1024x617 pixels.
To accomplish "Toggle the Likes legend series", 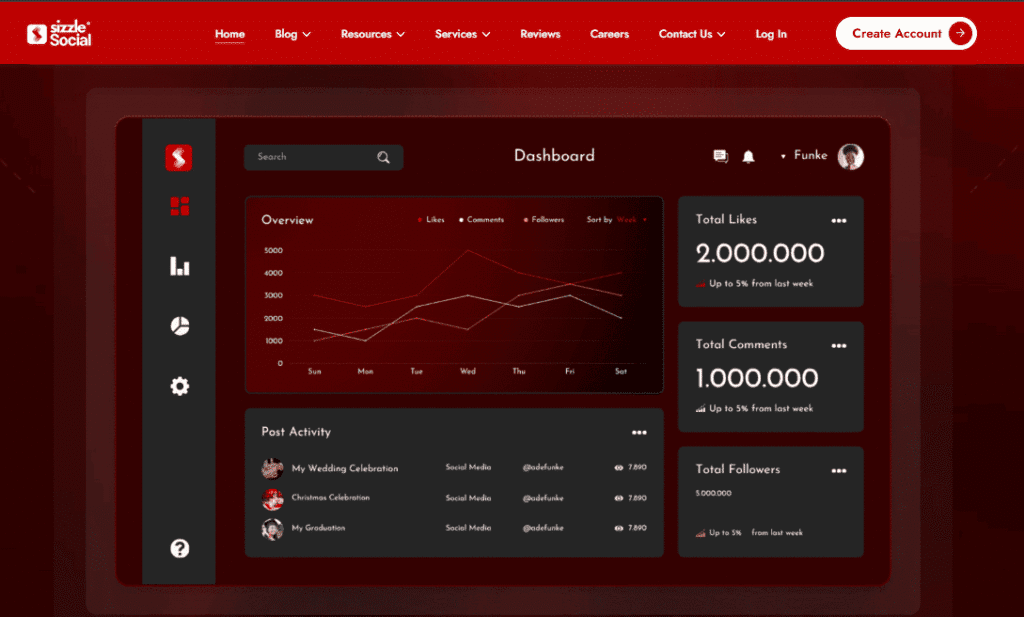I will coord(431,220).
